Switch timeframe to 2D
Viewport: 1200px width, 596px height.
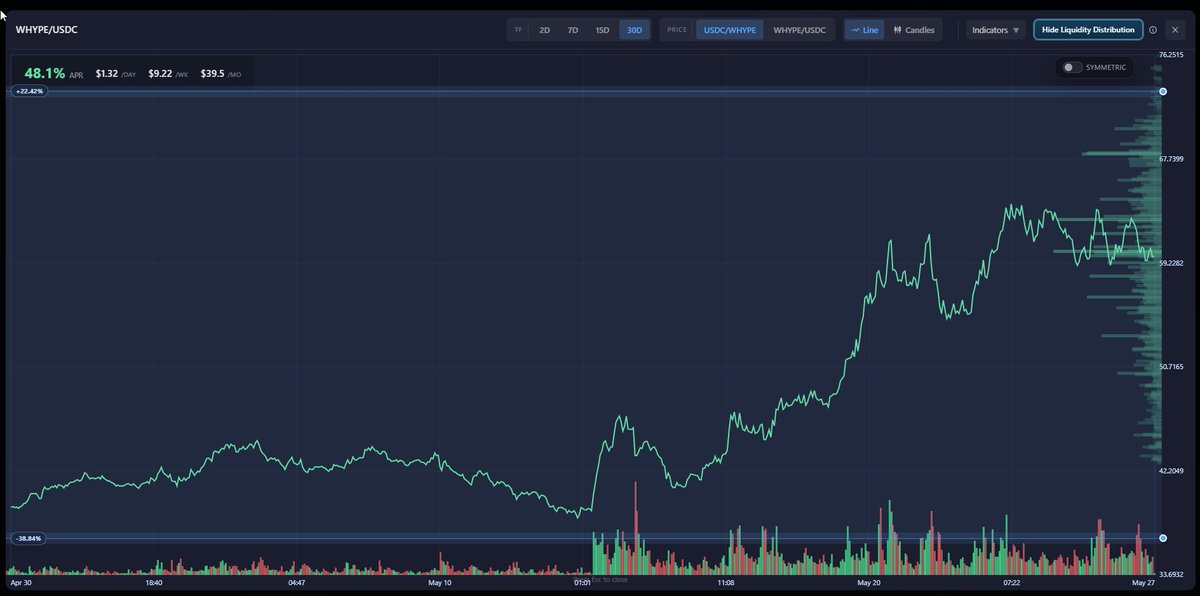(x=545, y=30)
